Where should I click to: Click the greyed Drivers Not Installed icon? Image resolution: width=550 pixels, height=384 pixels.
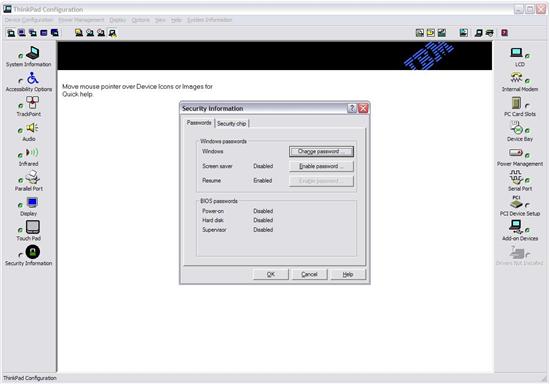[x=517, y=252]
